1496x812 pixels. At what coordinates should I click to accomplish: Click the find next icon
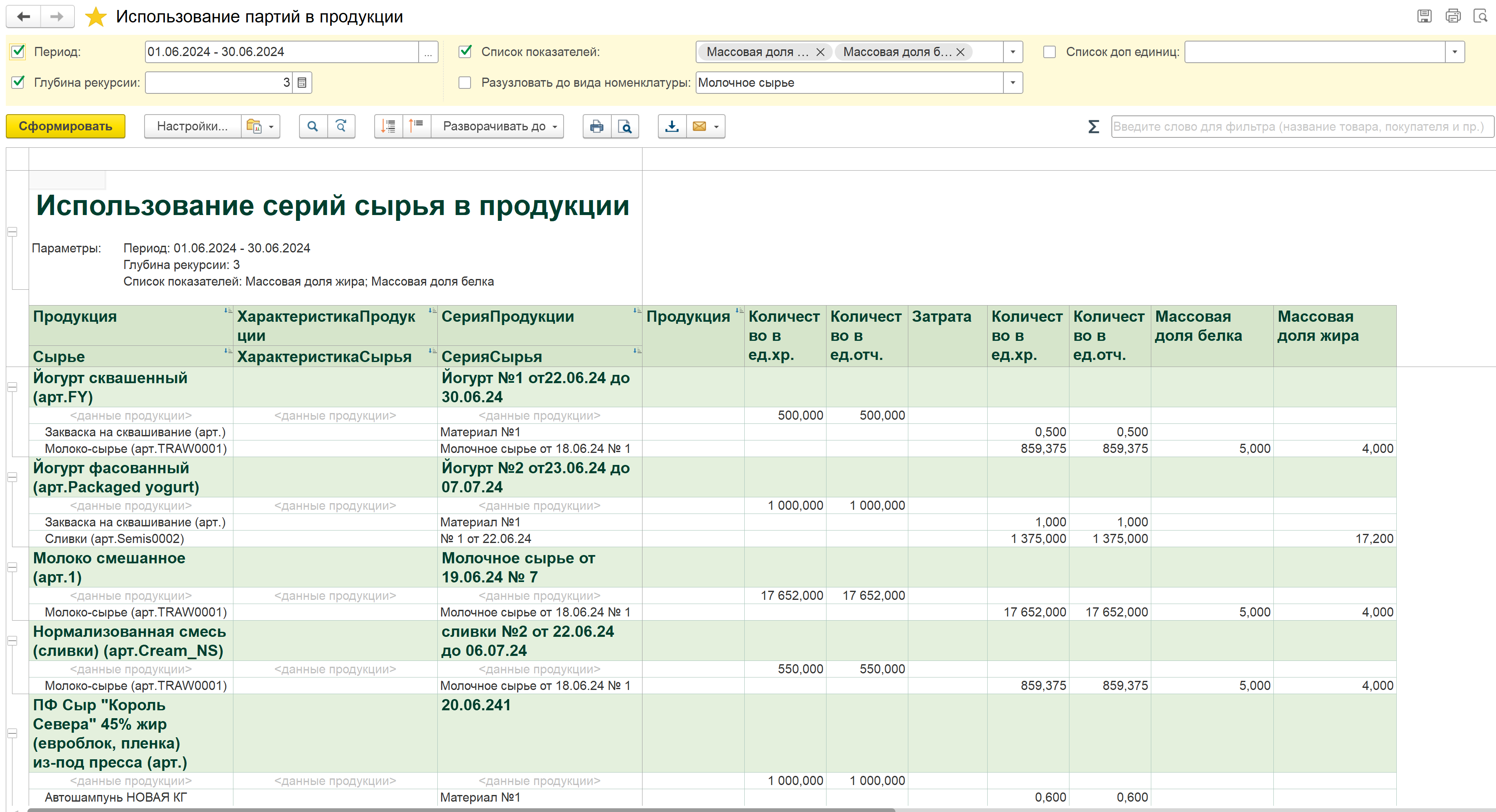341,126
